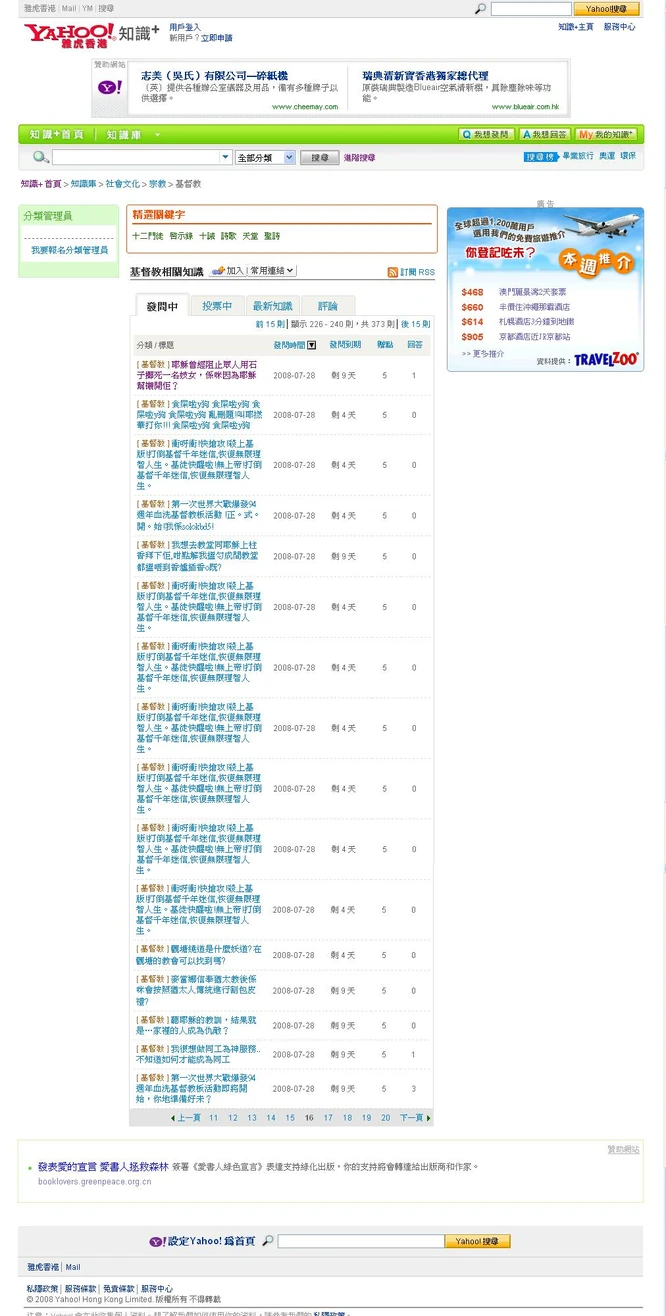Viewport: 666px width, 1316px height.
Task: Click the keyword 十二門徒
Action: tap(147, 236)
